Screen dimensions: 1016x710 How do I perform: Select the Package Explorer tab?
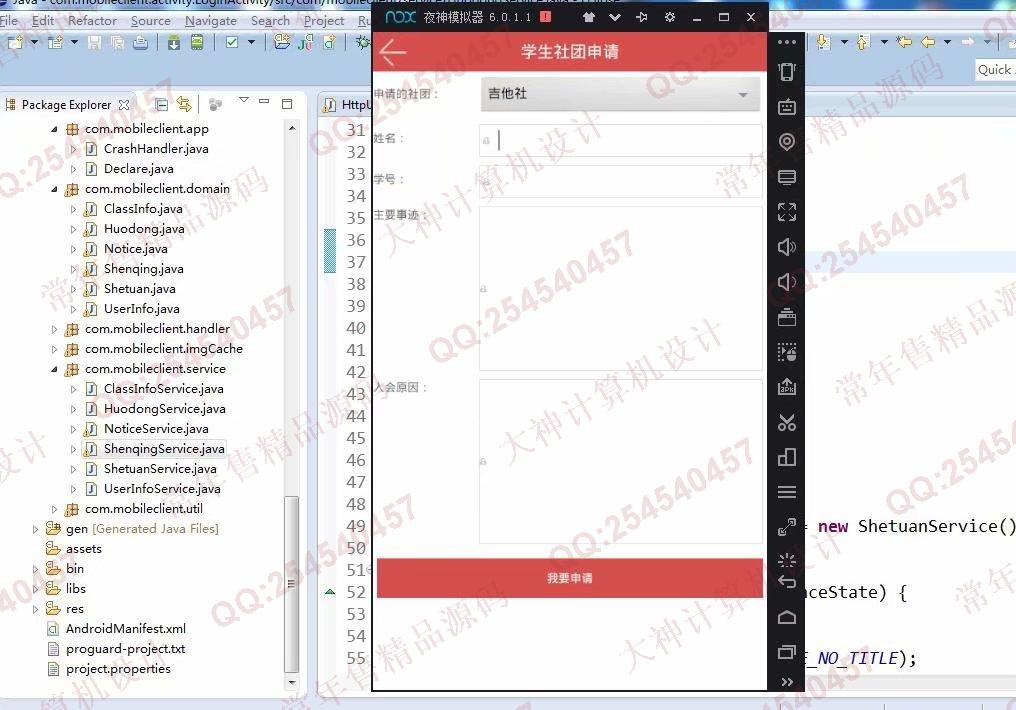pos(67,104)
